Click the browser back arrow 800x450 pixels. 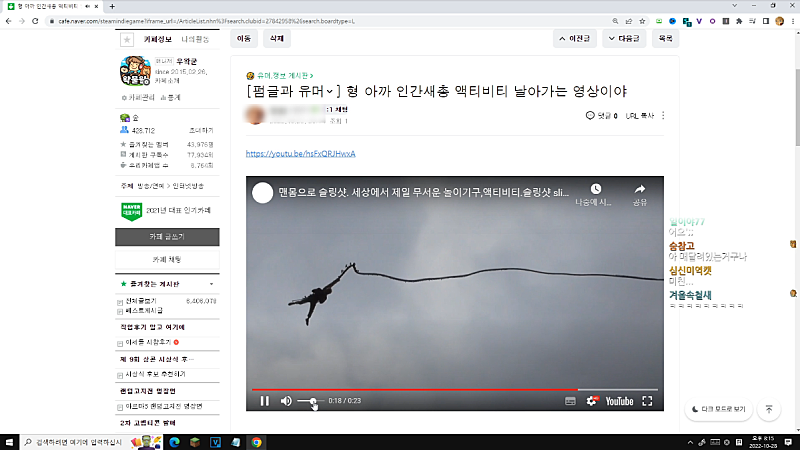pyautogui.click(x=9, y=21)
